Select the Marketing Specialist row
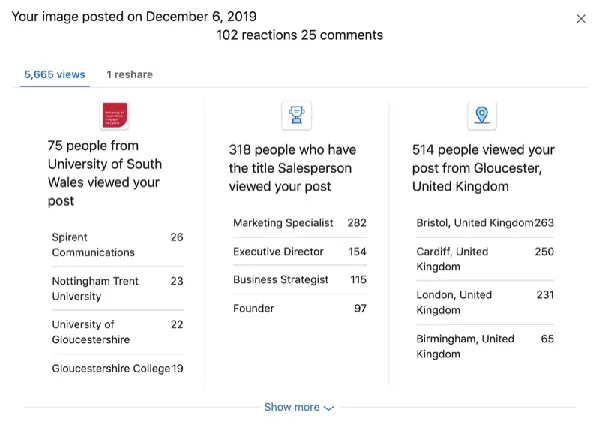600x431 pixels. [300, 223]
